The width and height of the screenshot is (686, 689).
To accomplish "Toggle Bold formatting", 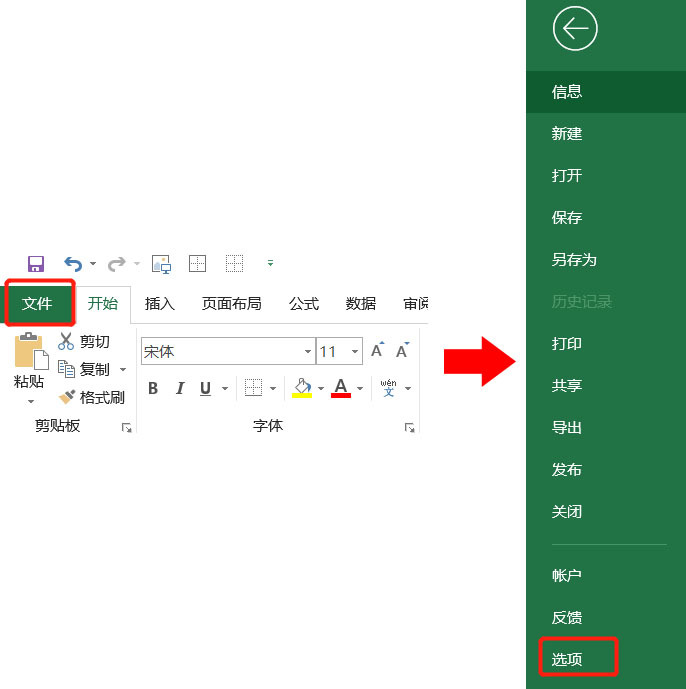I will (153, 388).
